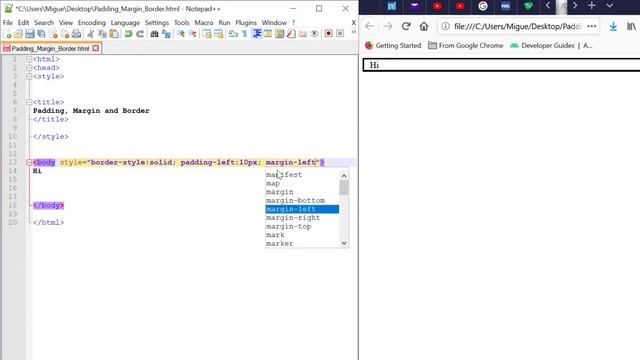Close the Padding_Margin_Border.html tab
Screen dimensions: 640x360
(96, 48)
